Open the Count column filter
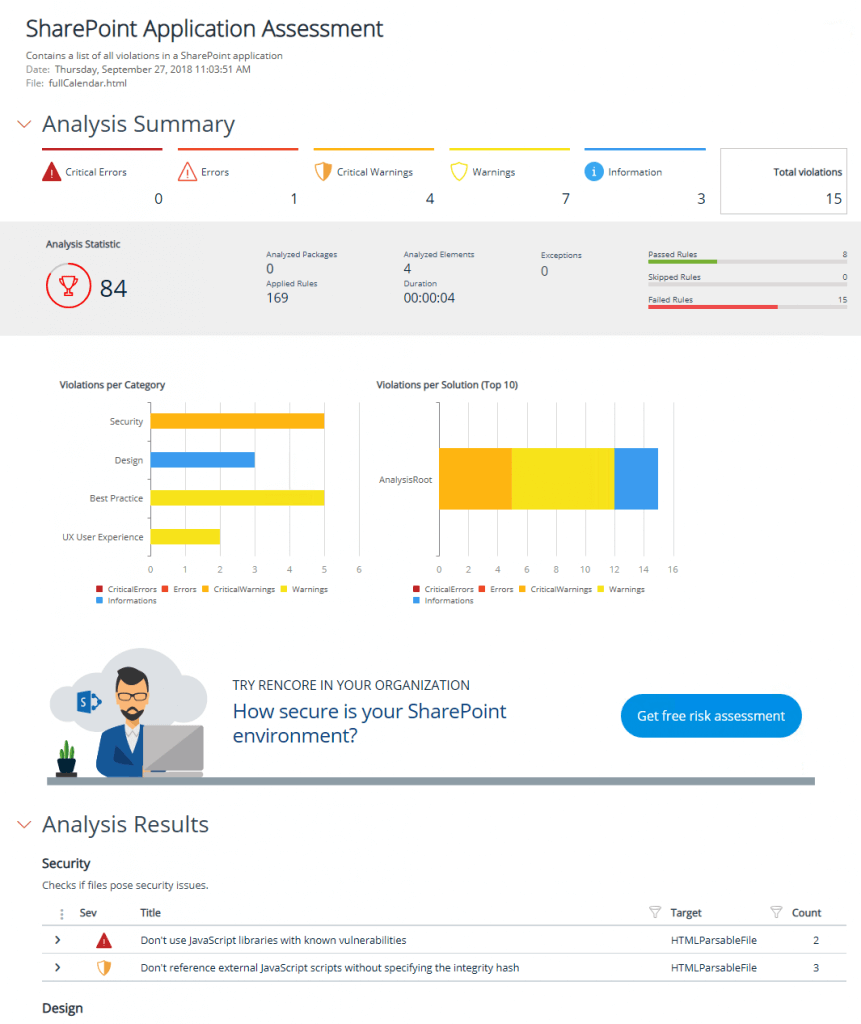 775,912
